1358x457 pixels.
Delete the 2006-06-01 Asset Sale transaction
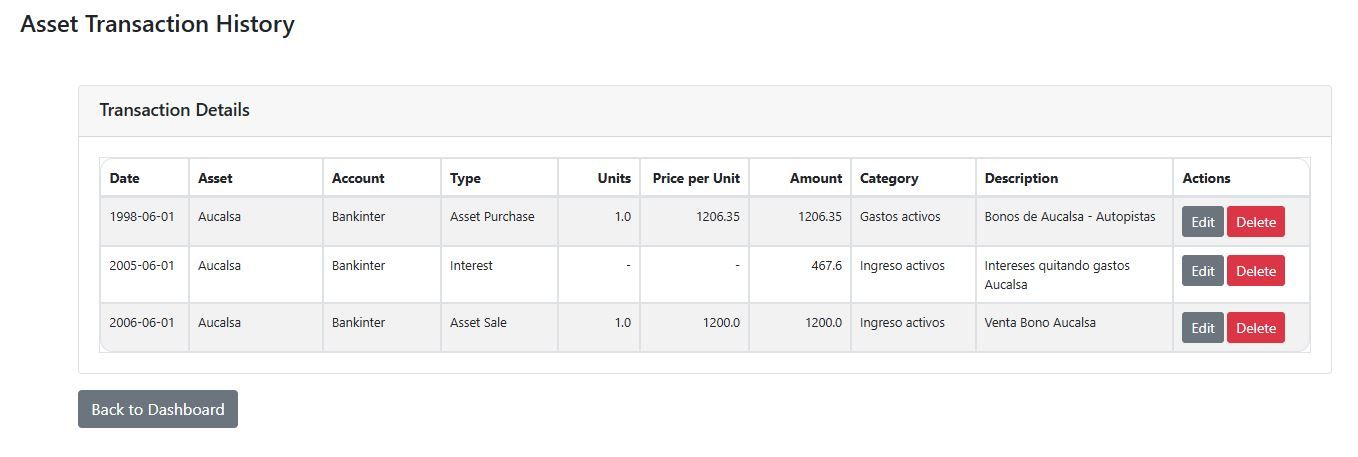[1255, 328]
